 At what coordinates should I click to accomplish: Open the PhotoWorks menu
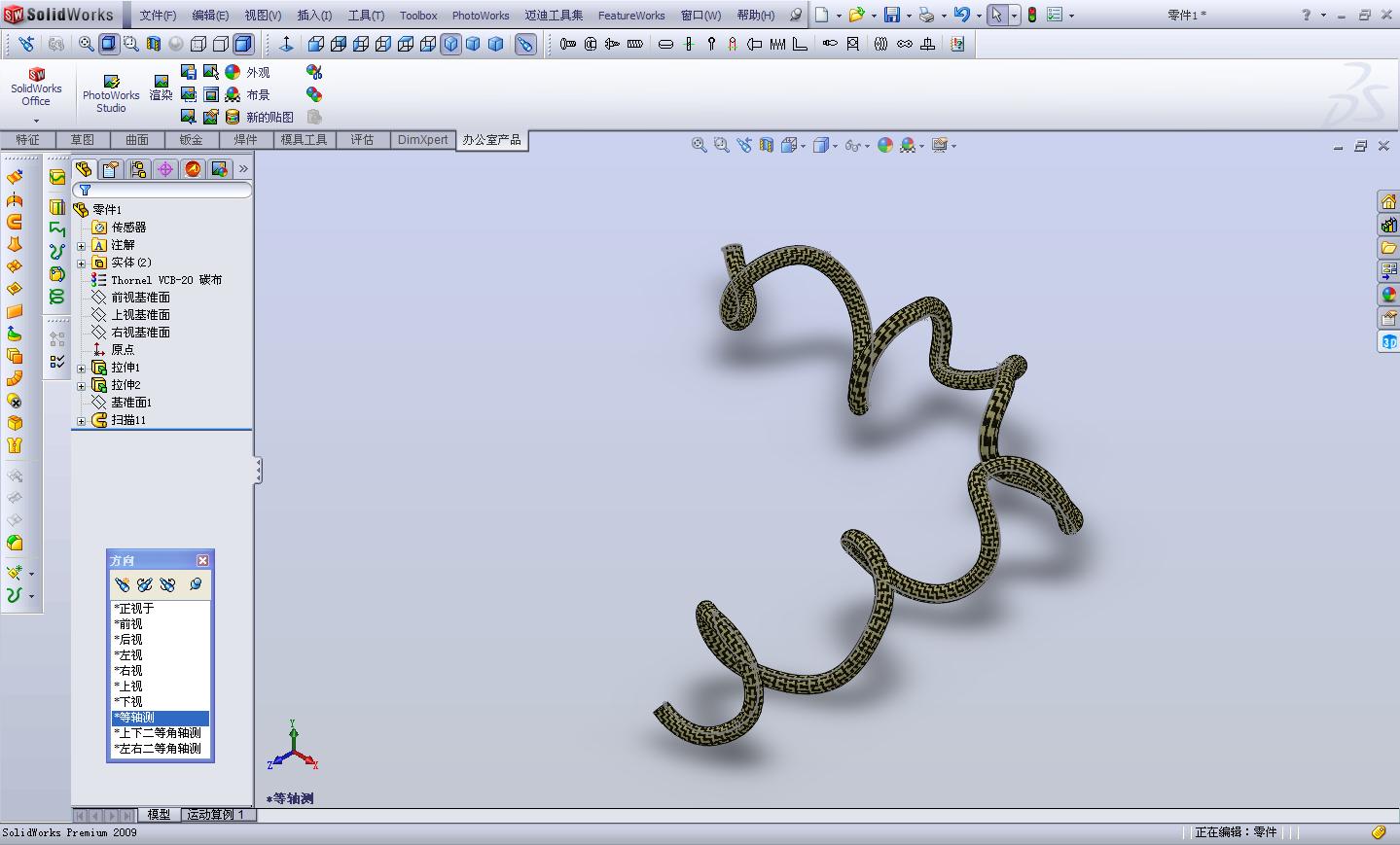pyautogui.click(x=481, y=16)
